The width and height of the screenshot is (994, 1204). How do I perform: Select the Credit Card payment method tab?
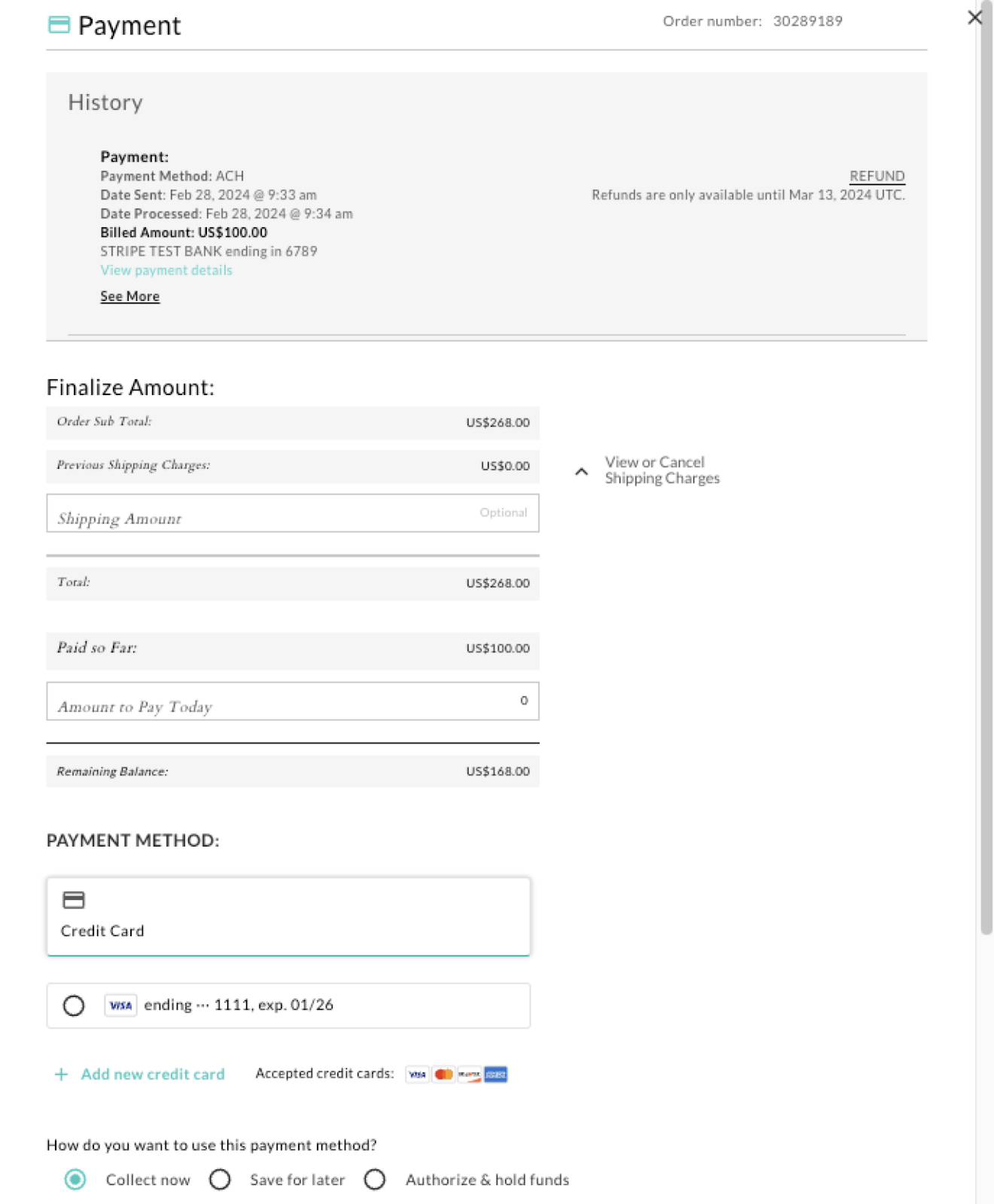pyautogui.click(x=288, y=916)
